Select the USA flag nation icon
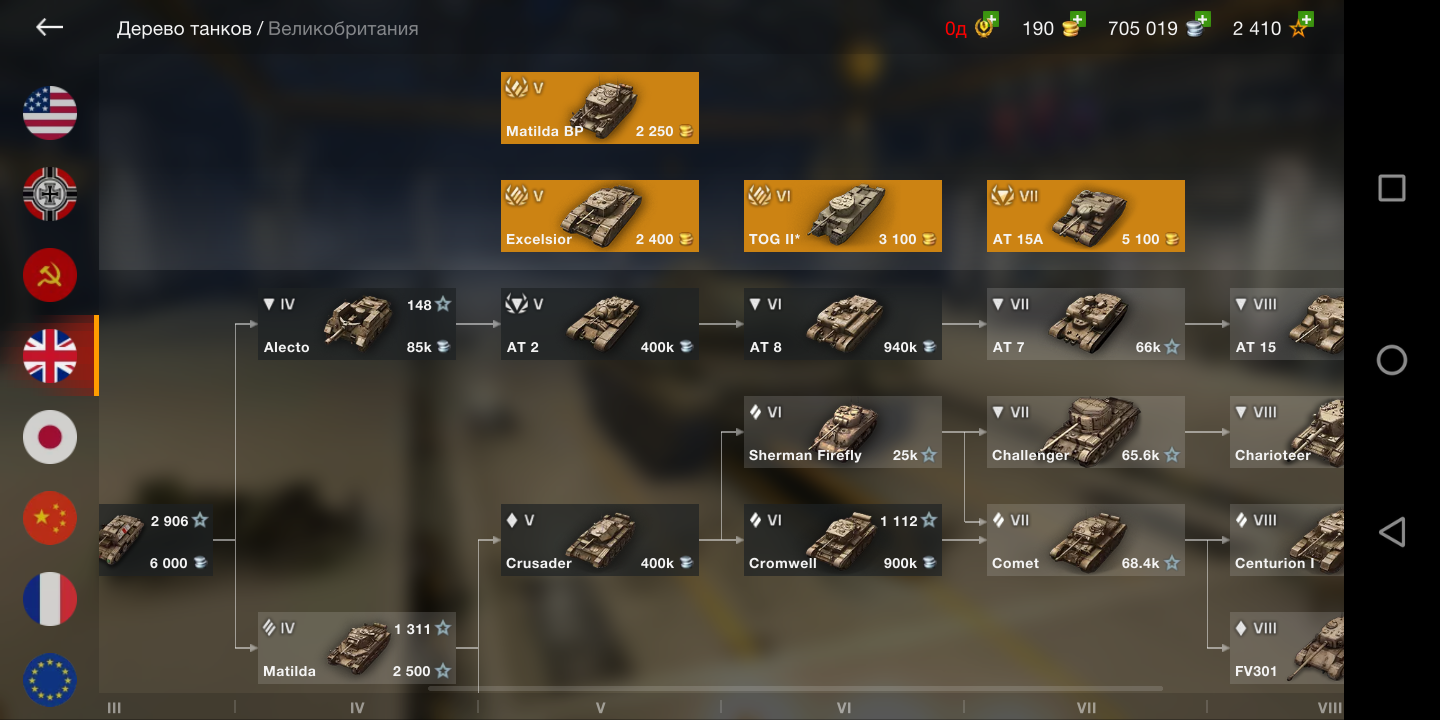Image resolution: width=1440 pixels, height=720 pixels. point(50,112)
